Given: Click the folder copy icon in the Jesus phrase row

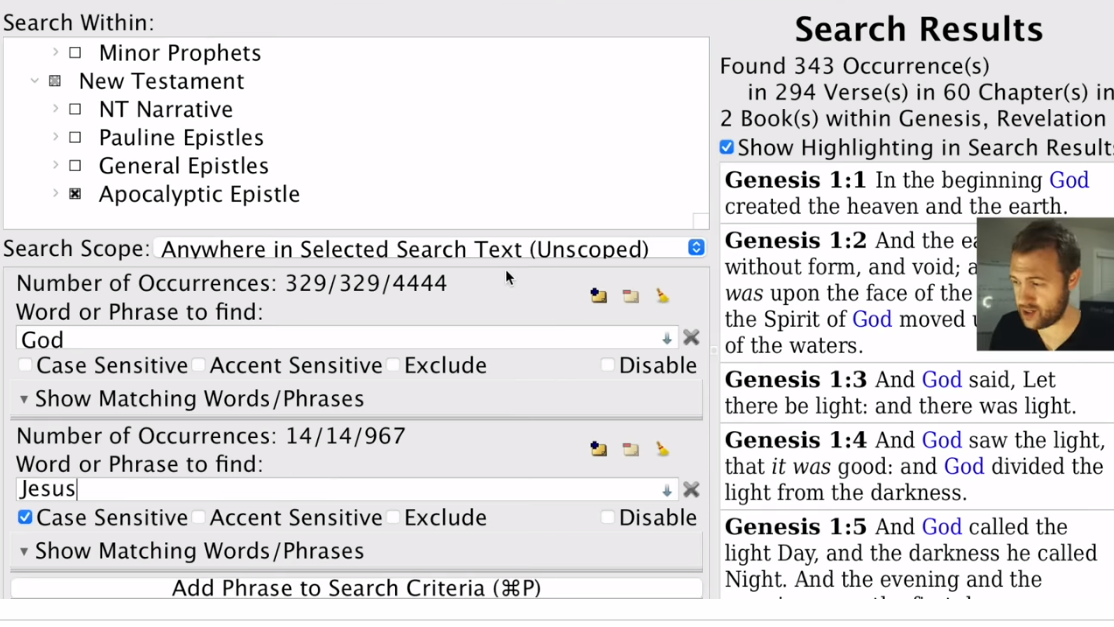Looking at the screenshot, I should pyautogui.click(x=599, y=449).
